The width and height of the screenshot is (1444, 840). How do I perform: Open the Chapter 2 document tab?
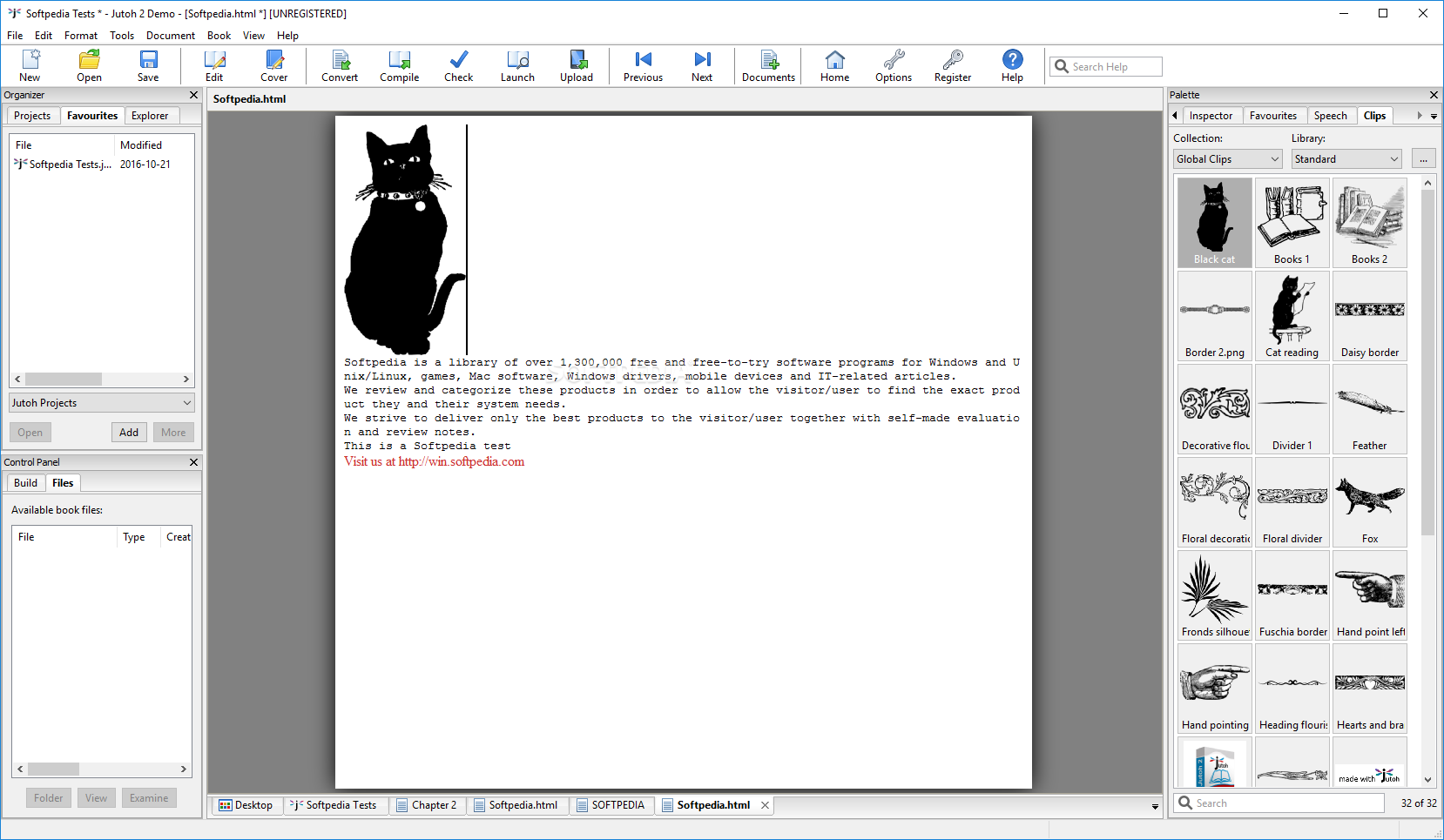(427, 805)
